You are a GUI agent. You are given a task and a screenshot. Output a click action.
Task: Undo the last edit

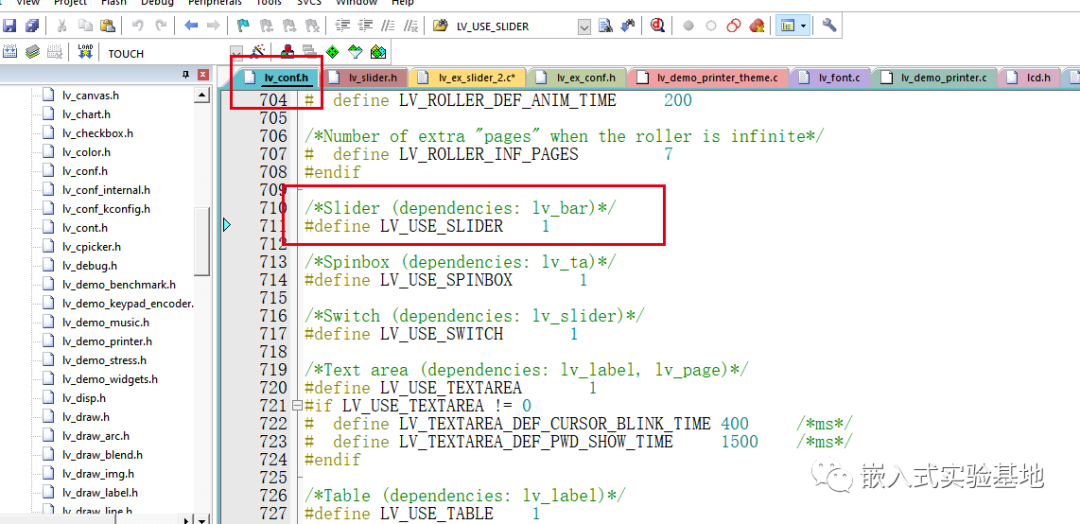tap(138, 26)
